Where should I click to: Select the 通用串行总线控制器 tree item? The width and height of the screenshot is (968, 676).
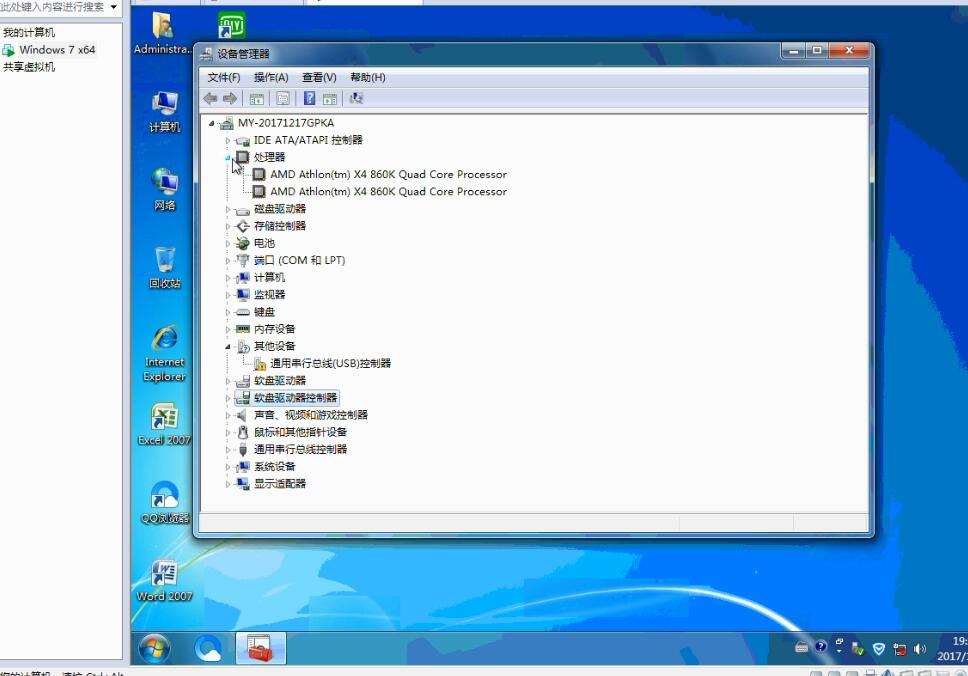click(300, 449)
